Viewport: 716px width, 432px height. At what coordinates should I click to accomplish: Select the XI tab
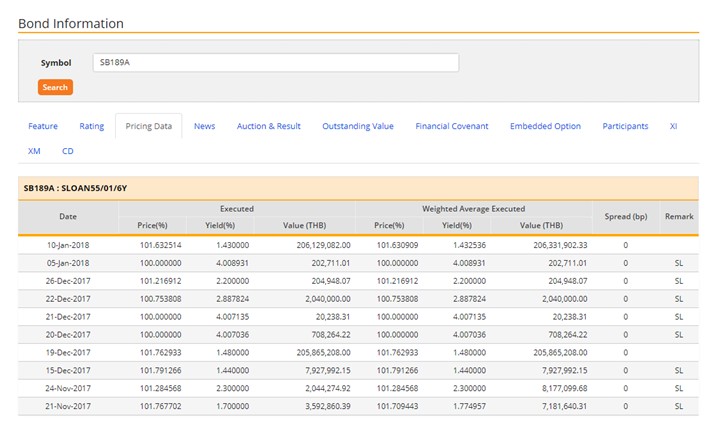[674, 126]
